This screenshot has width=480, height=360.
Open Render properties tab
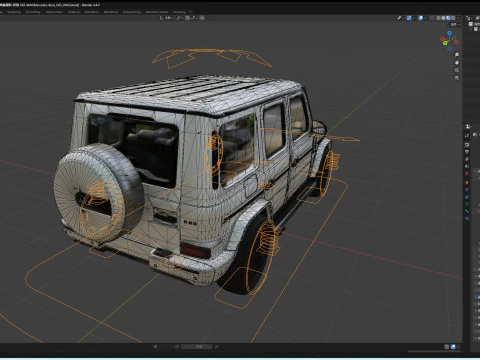click(x=467, y=145)
